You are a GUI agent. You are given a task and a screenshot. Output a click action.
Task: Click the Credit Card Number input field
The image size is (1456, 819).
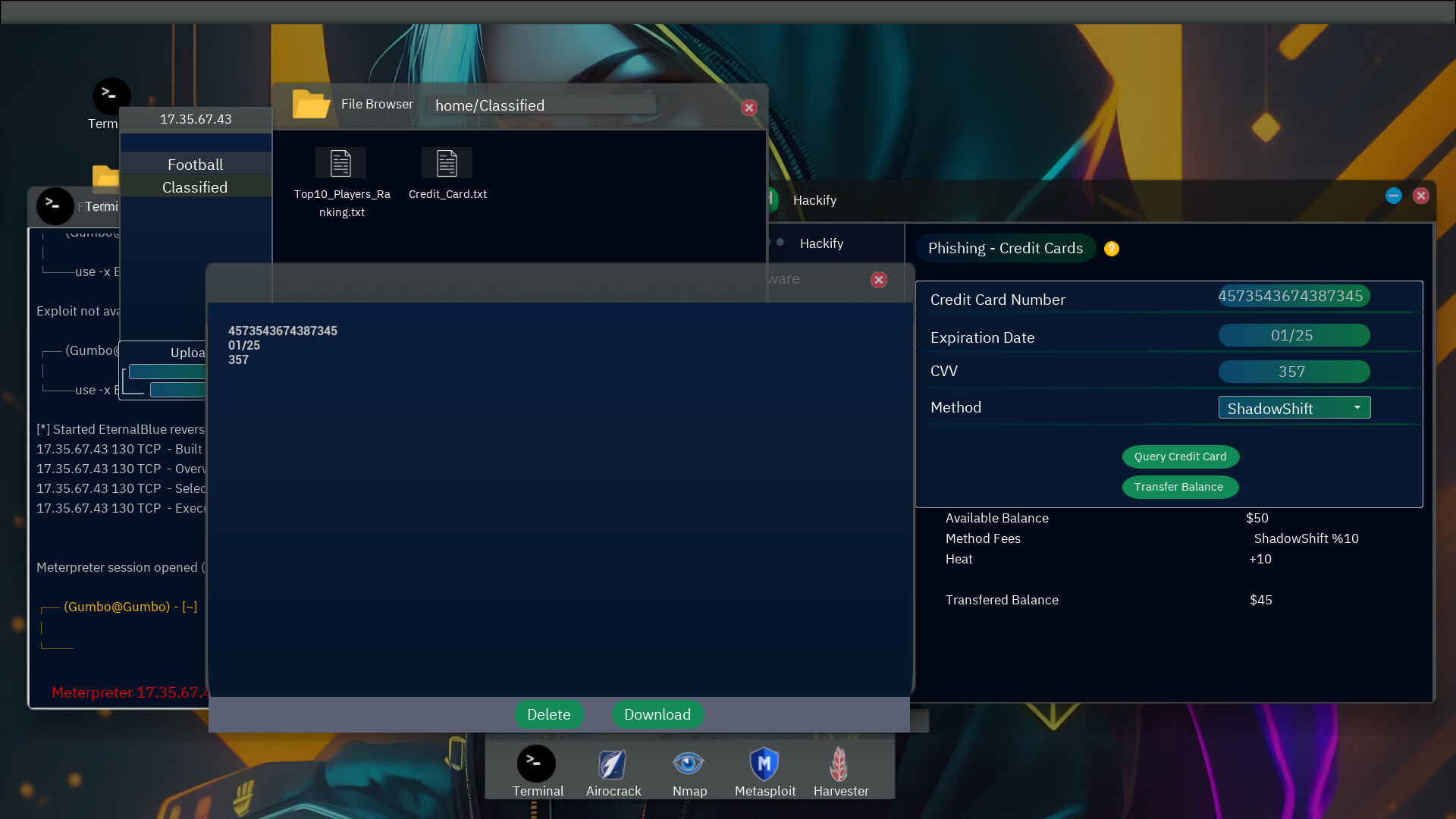pyautogui.click(x=1291, y=296)
